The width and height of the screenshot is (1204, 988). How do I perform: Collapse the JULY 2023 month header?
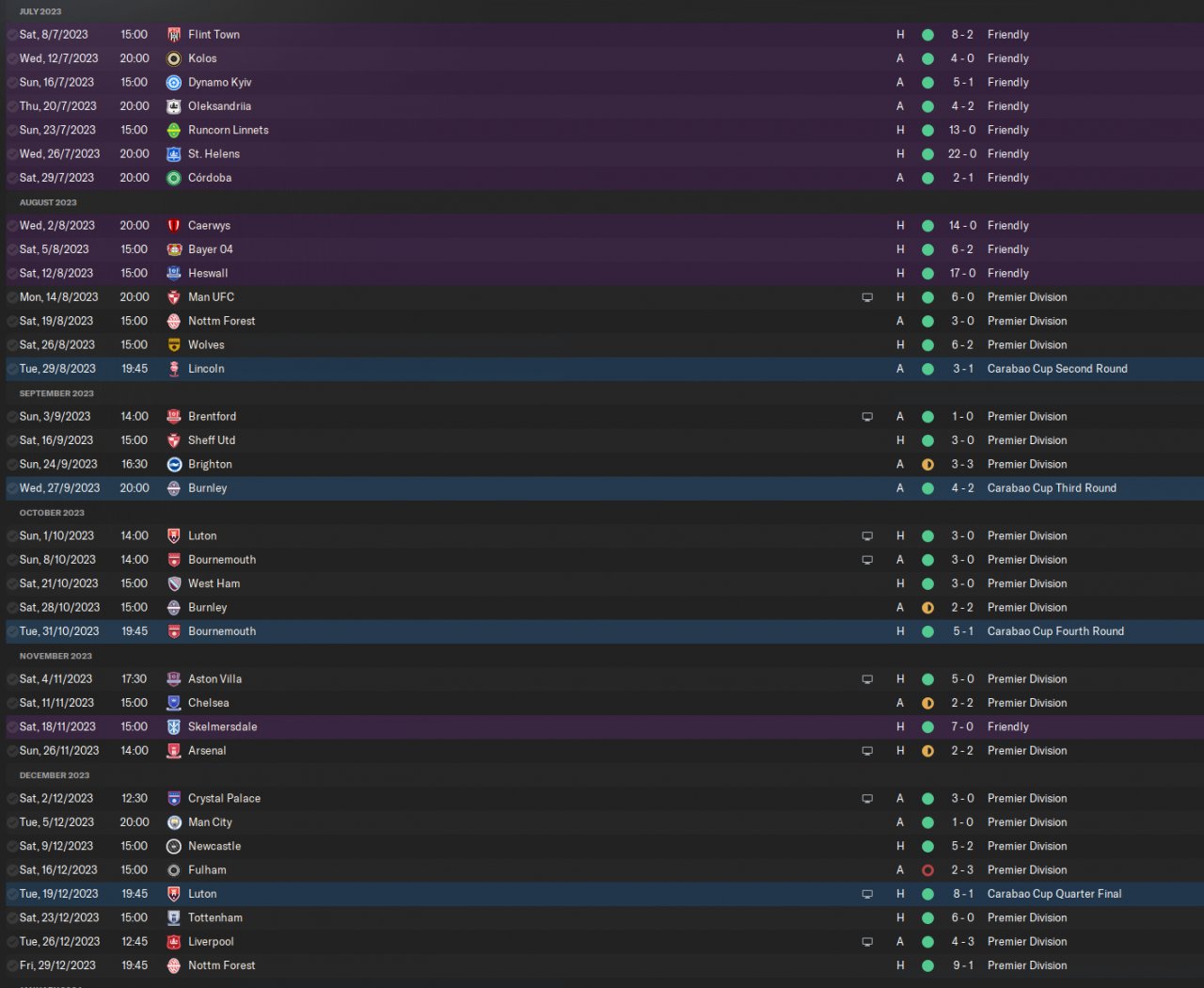(x=40, y=11)
